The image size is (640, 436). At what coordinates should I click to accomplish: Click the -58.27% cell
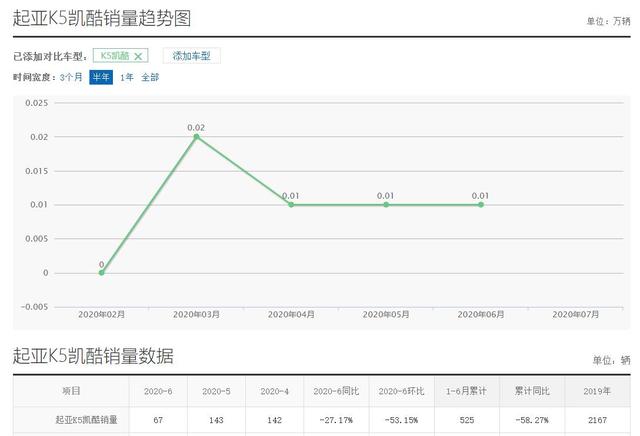click(x=532, y=420)
